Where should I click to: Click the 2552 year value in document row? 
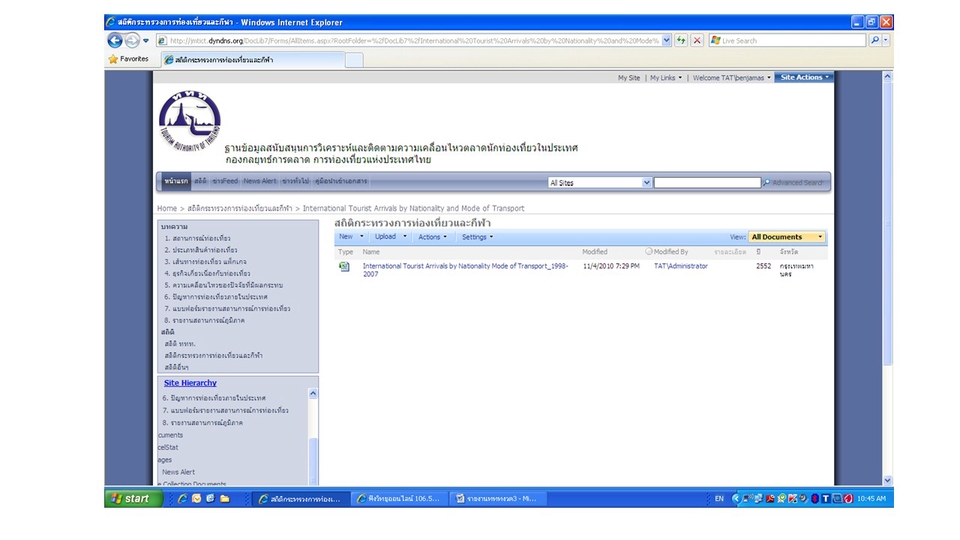pyautogui.click(x=763, y=266)
